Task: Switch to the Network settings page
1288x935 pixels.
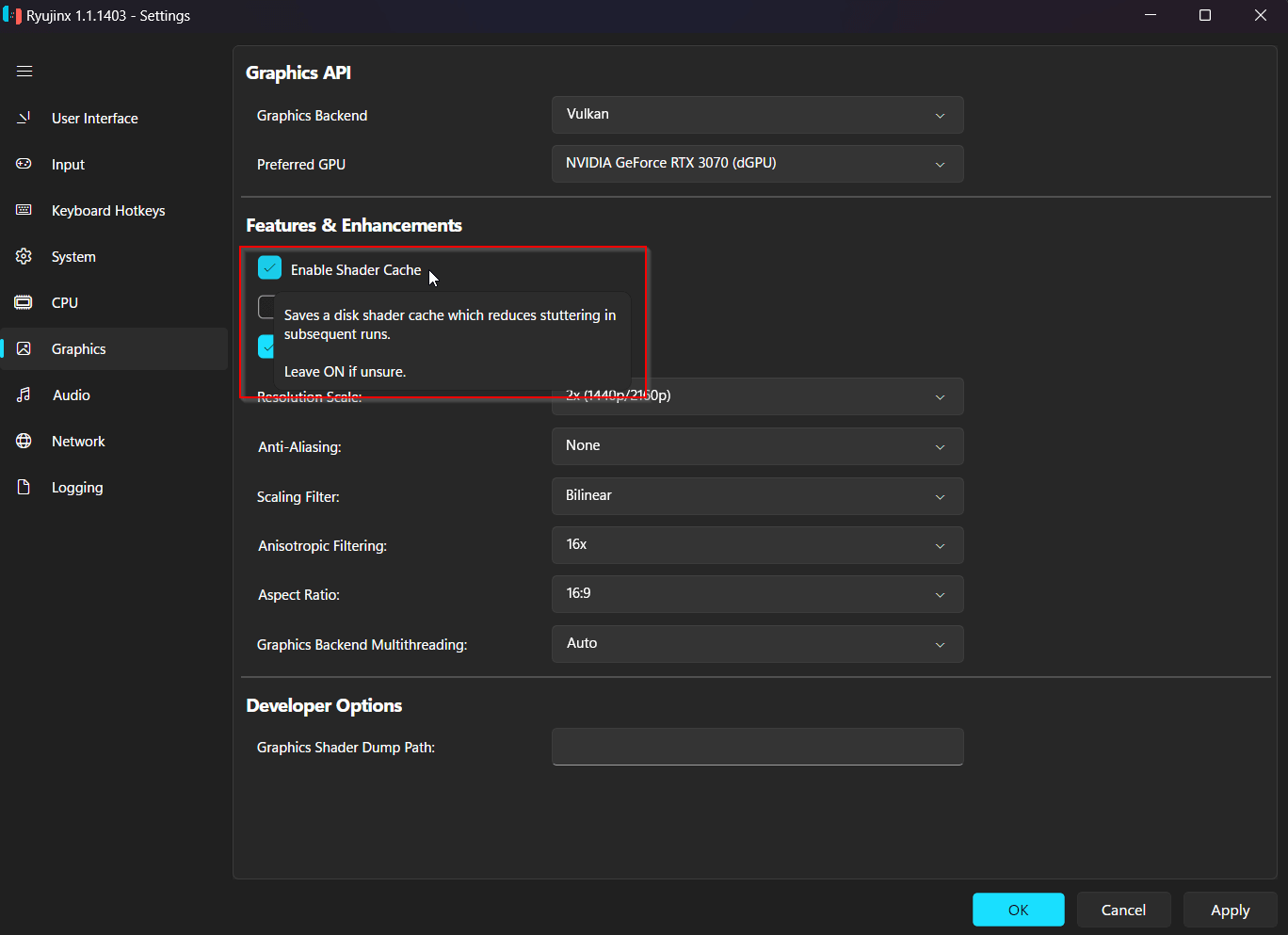Action: pyautogui.click(x=115, y=441)
